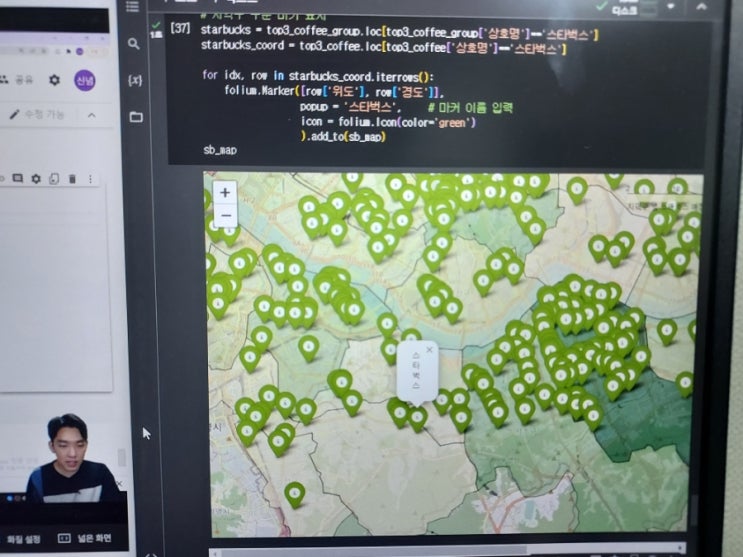Click the 'green' color string in the code
The height and width of the screenshot is (557, 743).
pyautogui.click(x=452, y=123)
